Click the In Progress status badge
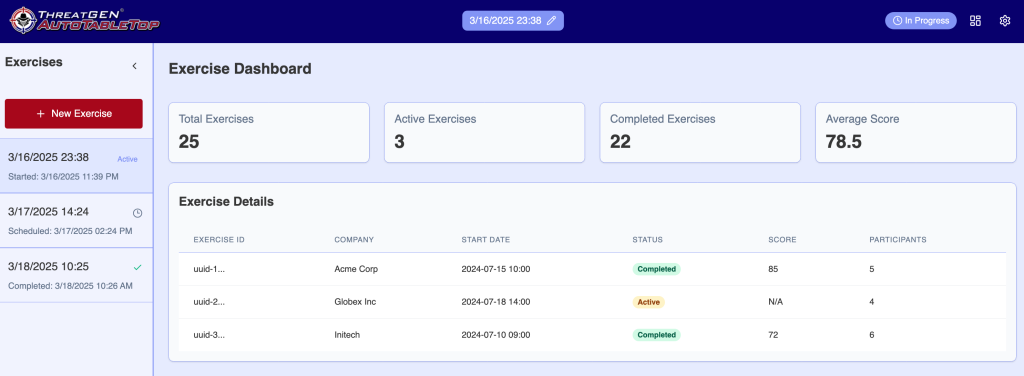 pos(921,21)
